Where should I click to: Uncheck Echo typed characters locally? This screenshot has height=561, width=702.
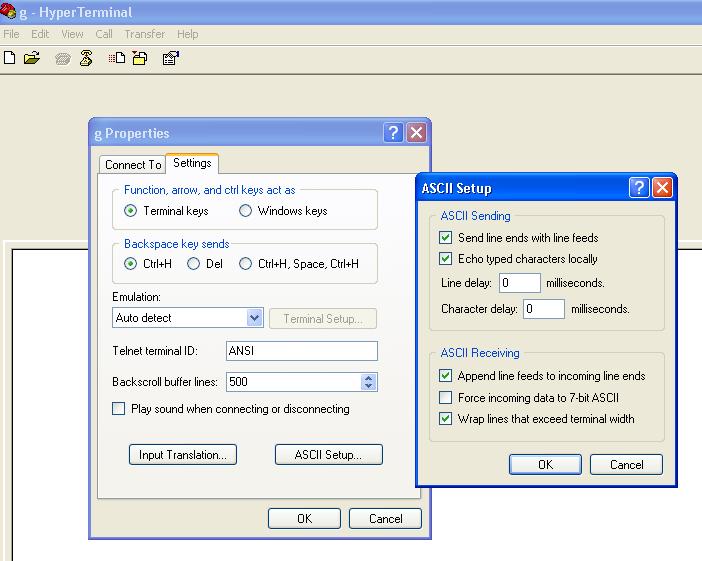pyautogui.click(x=445, y=258)
